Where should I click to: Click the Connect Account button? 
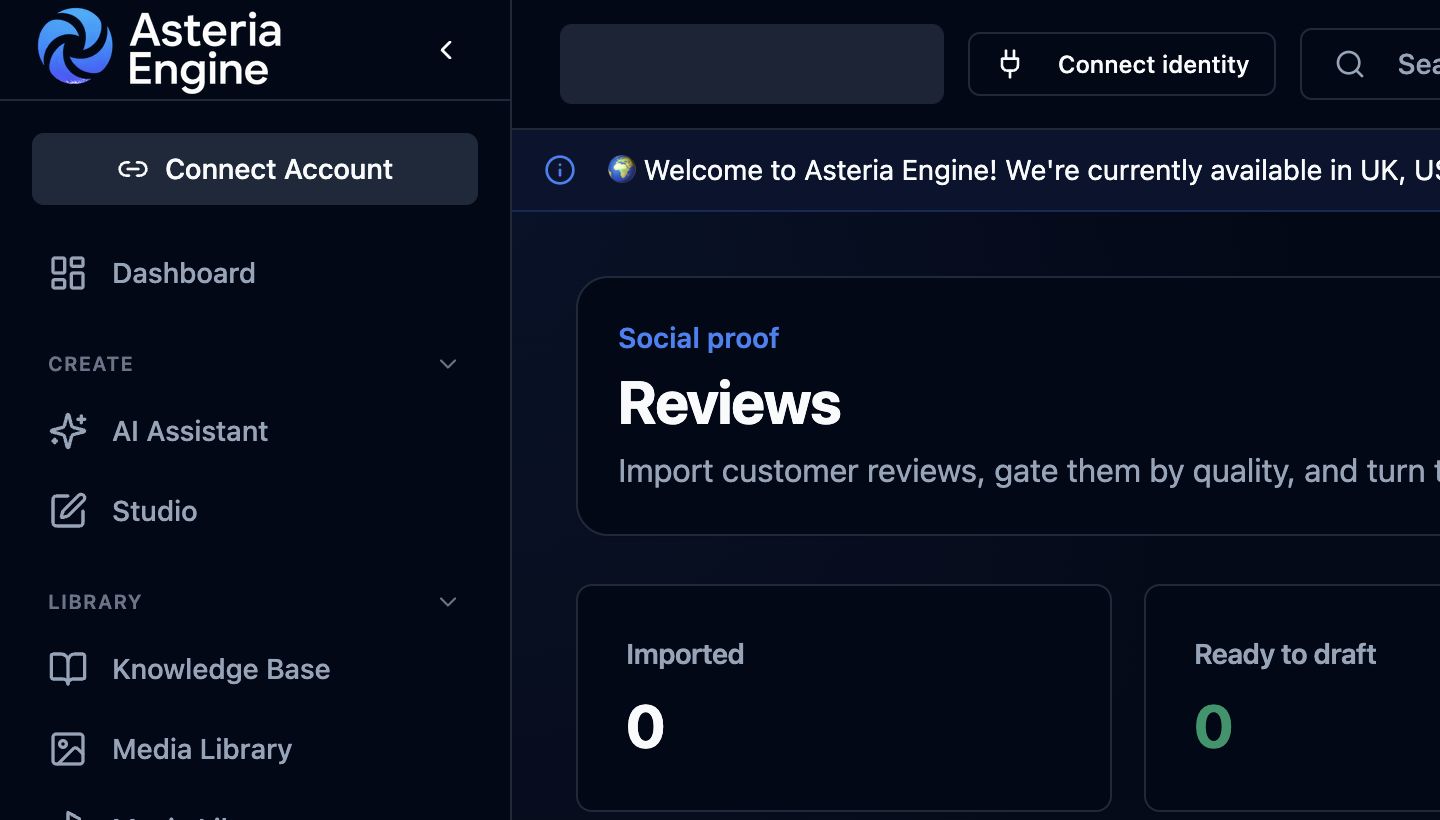coord(255,169)
